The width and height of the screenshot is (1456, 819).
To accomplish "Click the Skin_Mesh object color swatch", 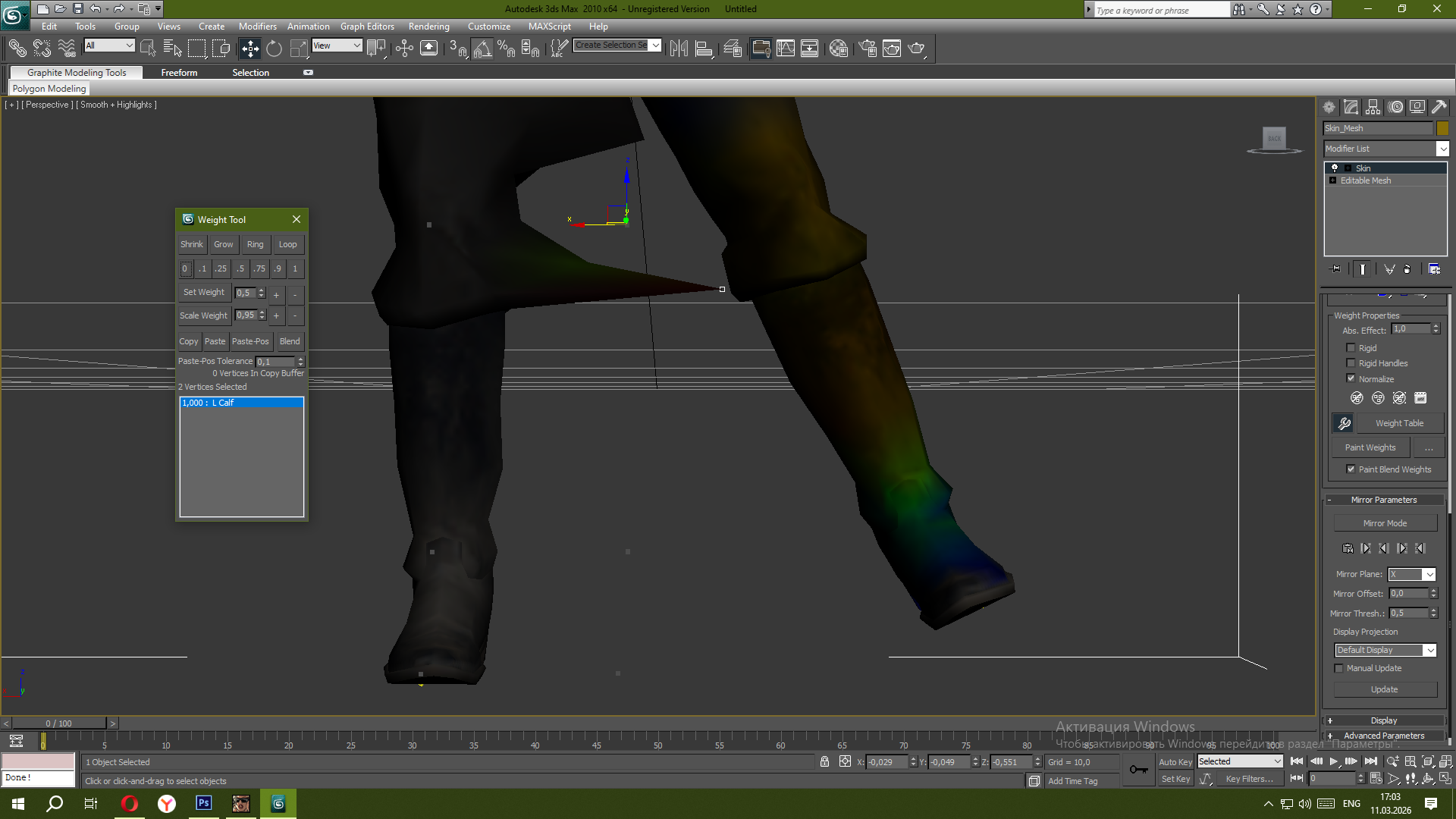I will 1442,128.
